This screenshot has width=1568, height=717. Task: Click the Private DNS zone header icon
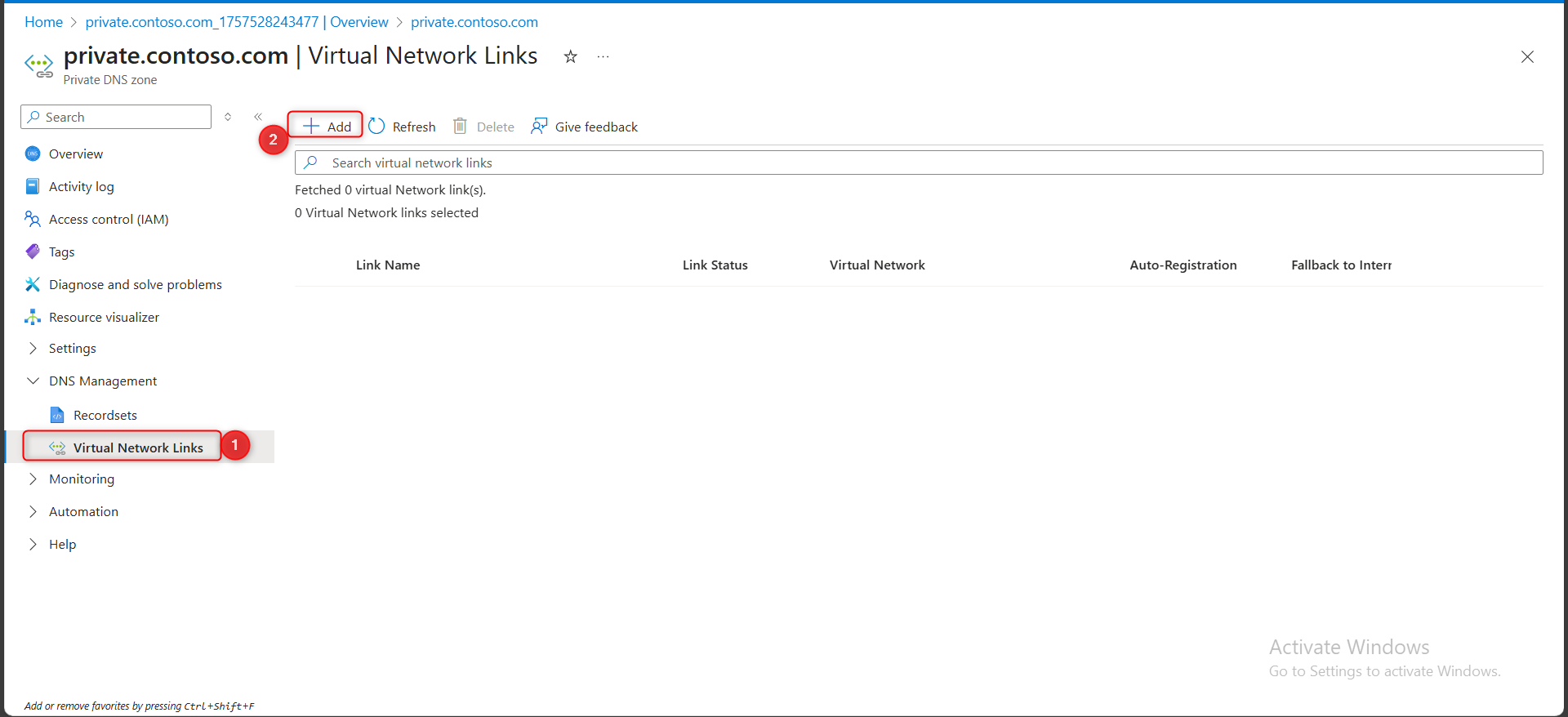[39, 65]
